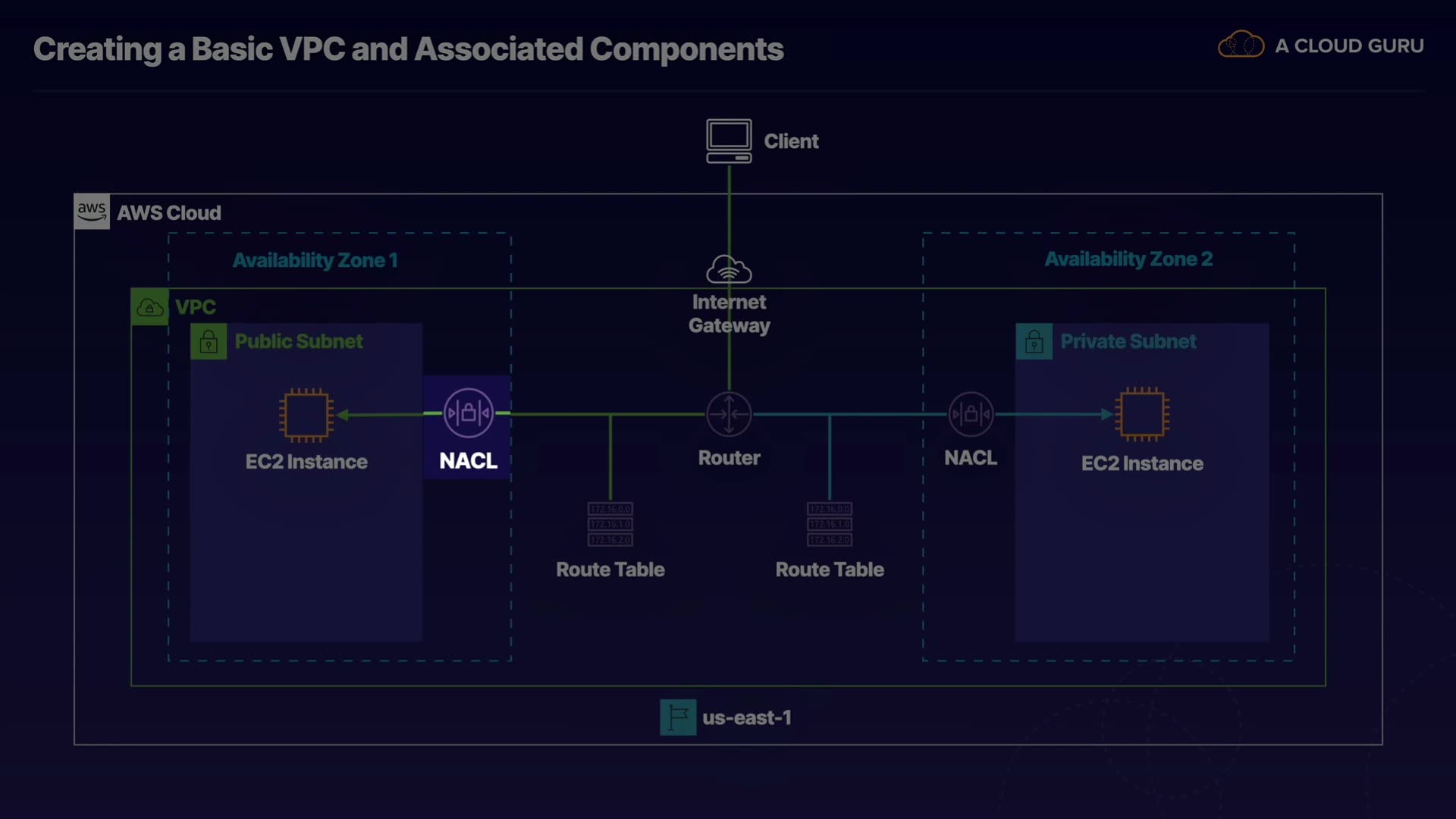The image size is (1456, 819).
Task: Click the Availability Zone 2 label
Action: point(1128,259)
